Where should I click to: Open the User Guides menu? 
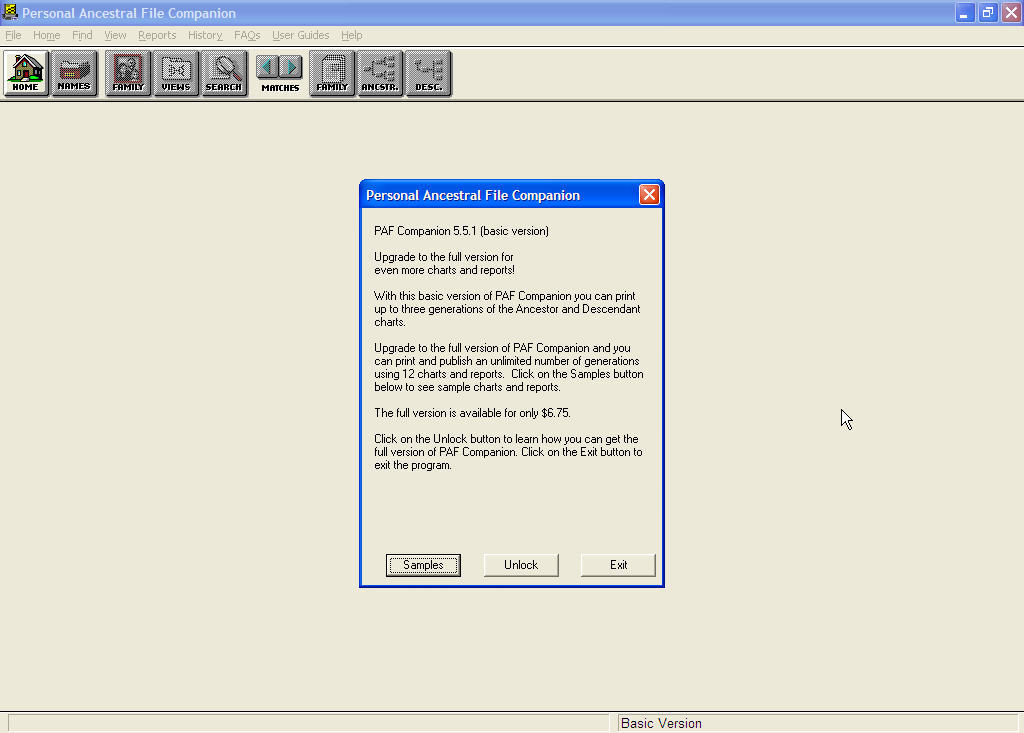[301, 35]
